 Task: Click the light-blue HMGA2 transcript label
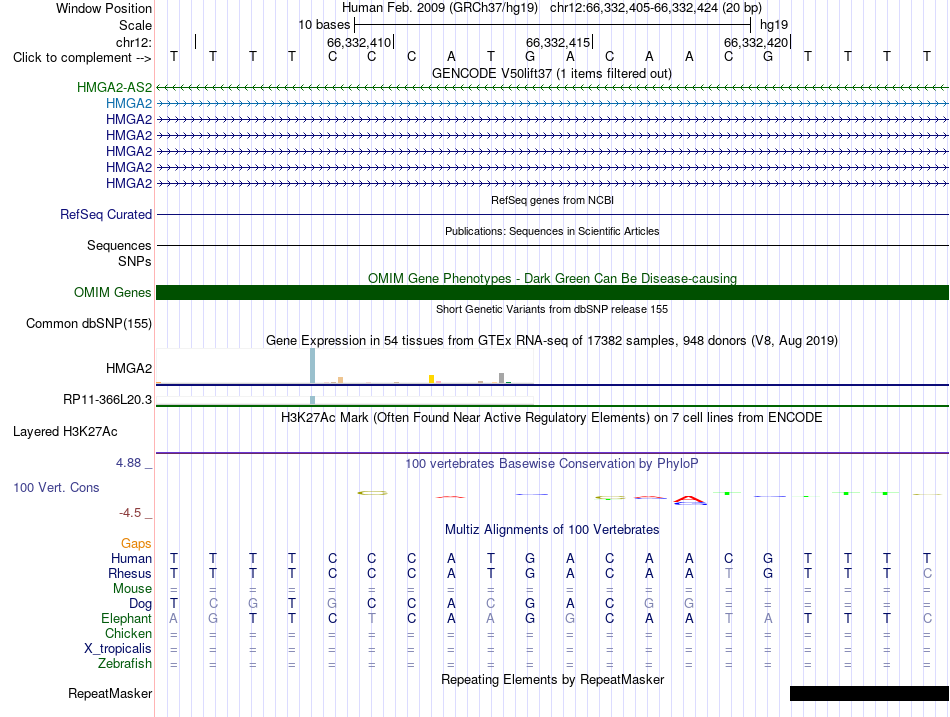(129, 104)
